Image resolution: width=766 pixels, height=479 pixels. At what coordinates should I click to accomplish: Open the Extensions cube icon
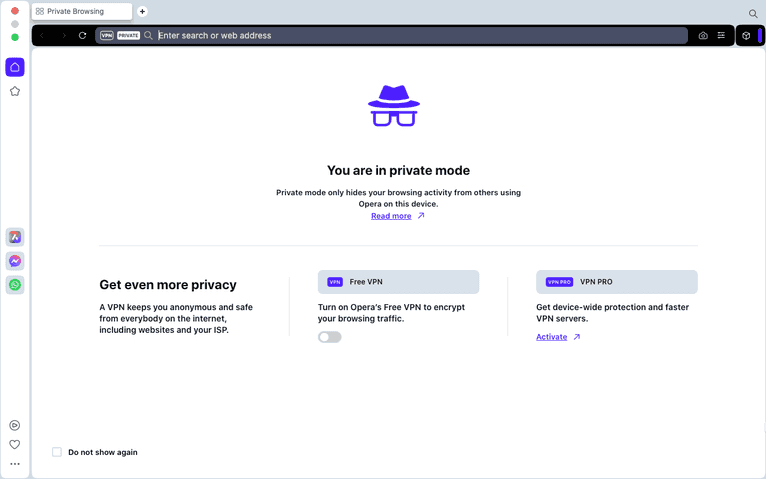pos(746,35)
